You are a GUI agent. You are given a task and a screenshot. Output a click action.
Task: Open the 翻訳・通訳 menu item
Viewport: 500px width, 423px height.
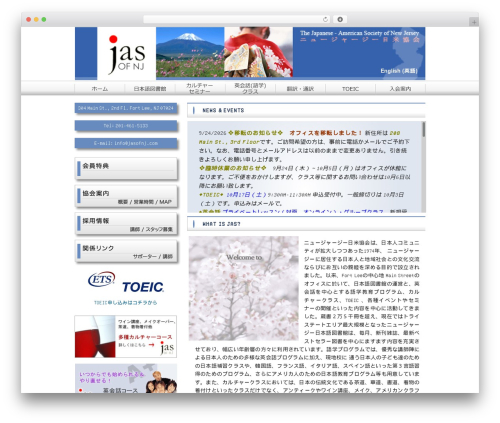click(x=300, y=89)
